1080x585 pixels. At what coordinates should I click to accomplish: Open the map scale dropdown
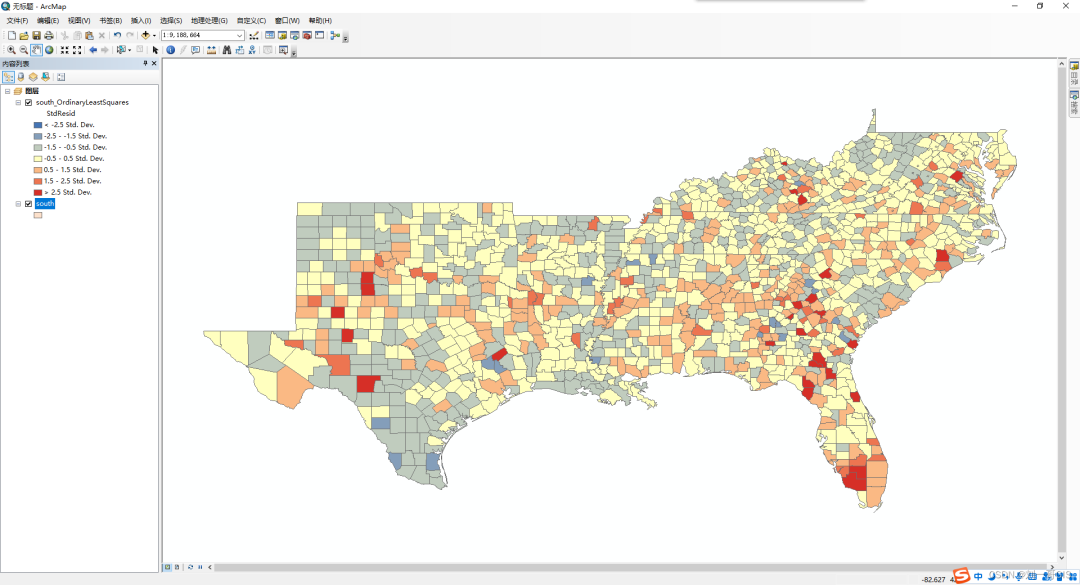click(239, 35)
